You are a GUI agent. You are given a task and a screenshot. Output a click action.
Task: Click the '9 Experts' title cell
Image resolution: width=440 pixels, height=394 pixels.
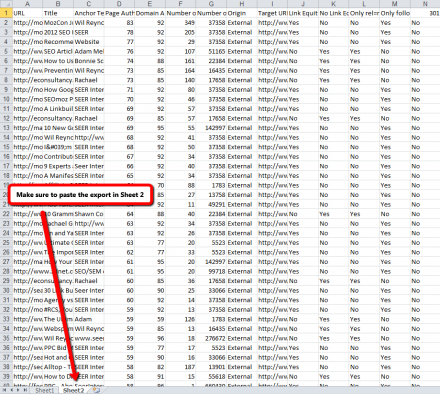tap(58, 166)
